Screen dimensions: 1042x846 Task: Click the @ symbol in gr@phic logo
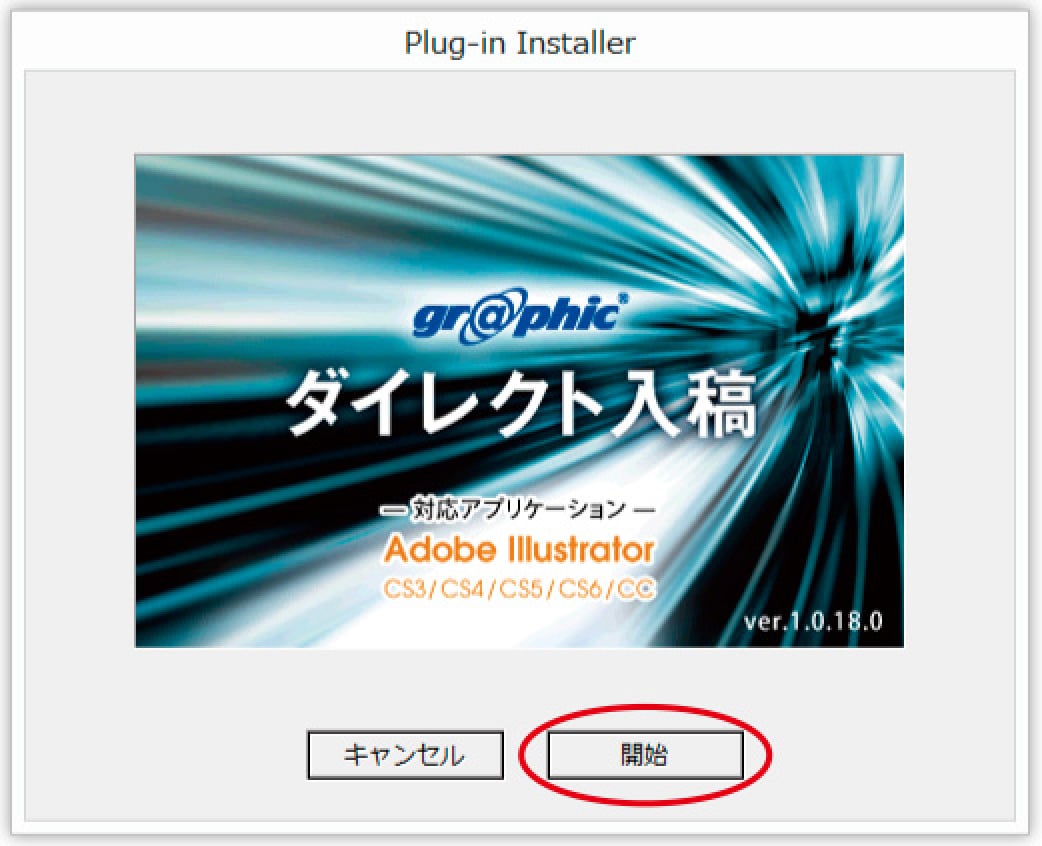504,320
